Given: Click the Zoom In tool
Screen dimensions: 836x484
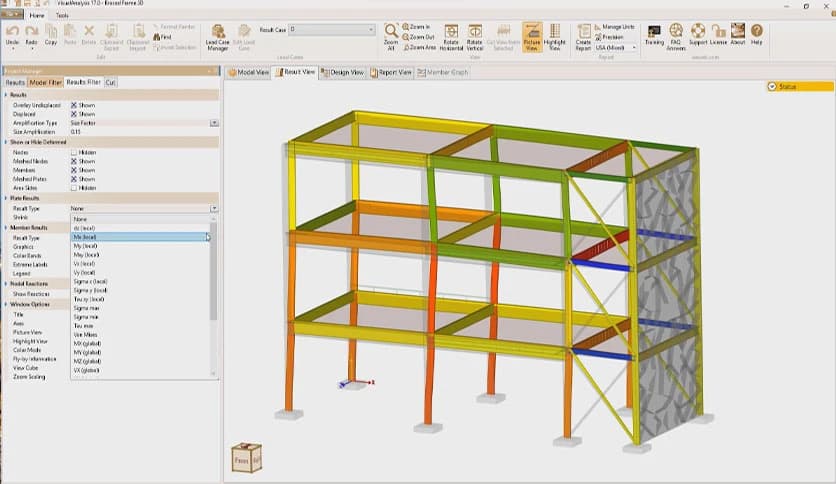Looking at the screenshot, I should 416,27.
